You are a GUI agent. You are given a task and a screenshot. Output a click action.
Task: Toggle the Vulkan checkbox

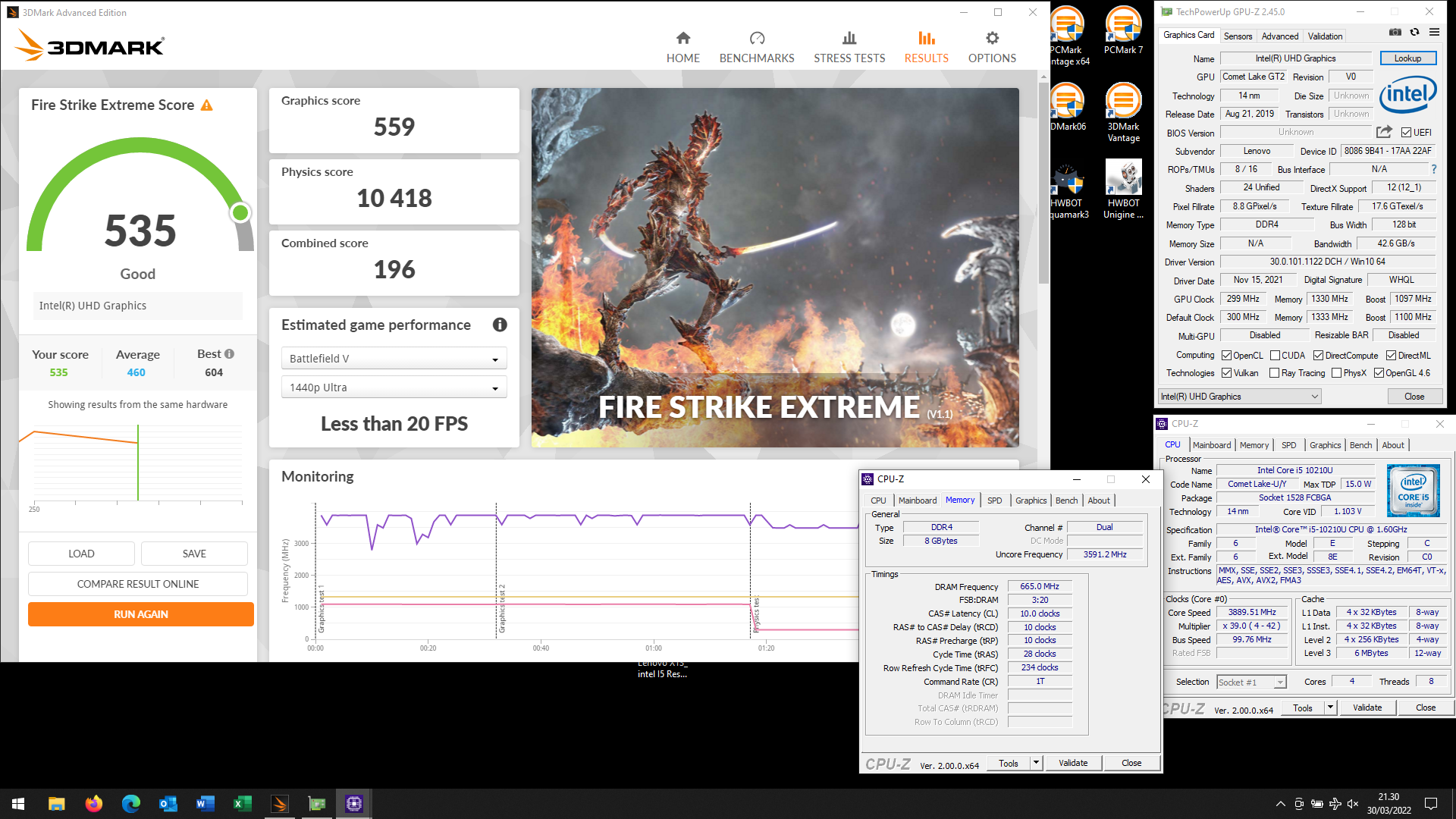tap(1226, 372)
